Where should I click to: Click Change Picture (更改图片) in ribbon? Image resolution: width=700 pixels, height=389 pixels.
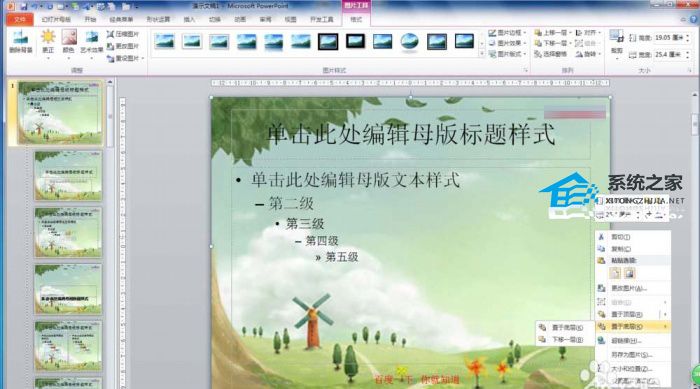tap(123, 46)
